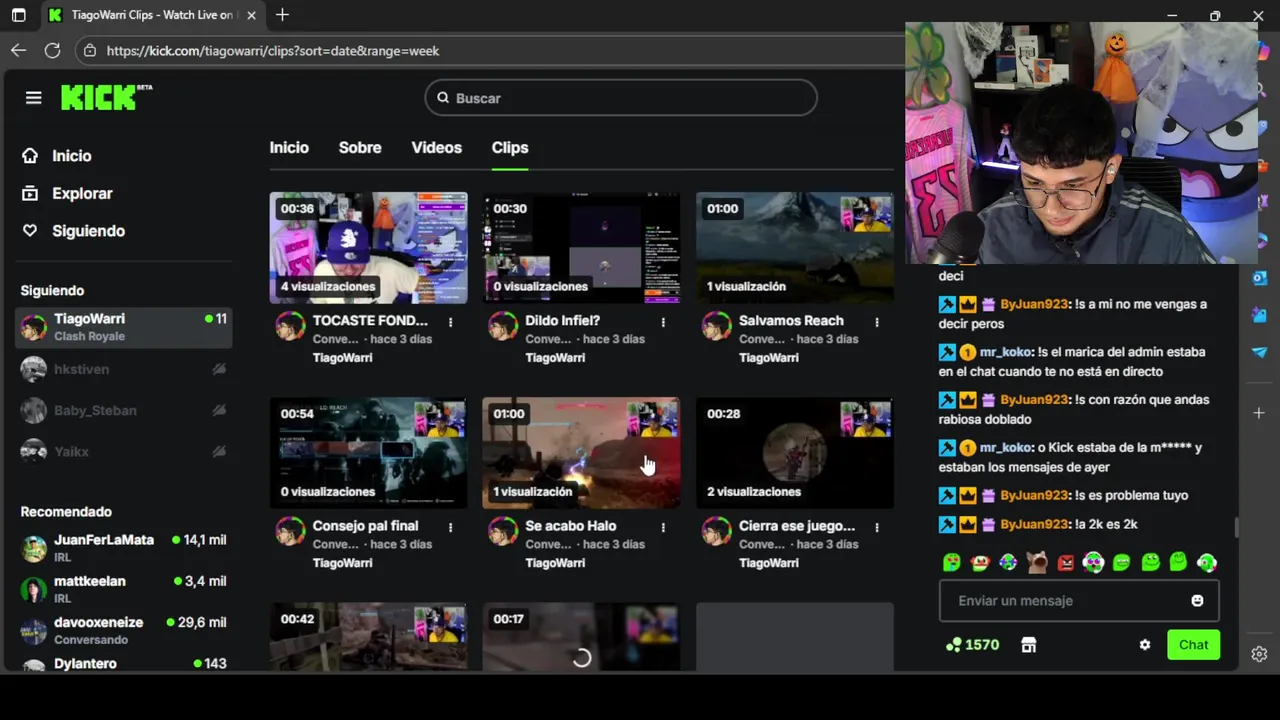
Task: Open Explorar in the left sidebar
Action: click(68, 194)
